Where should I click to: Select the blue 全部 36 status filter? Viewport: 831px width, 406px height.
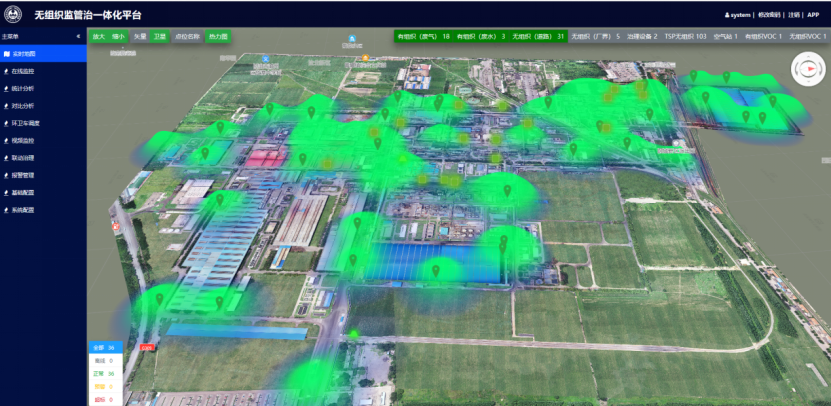[103, 348]
